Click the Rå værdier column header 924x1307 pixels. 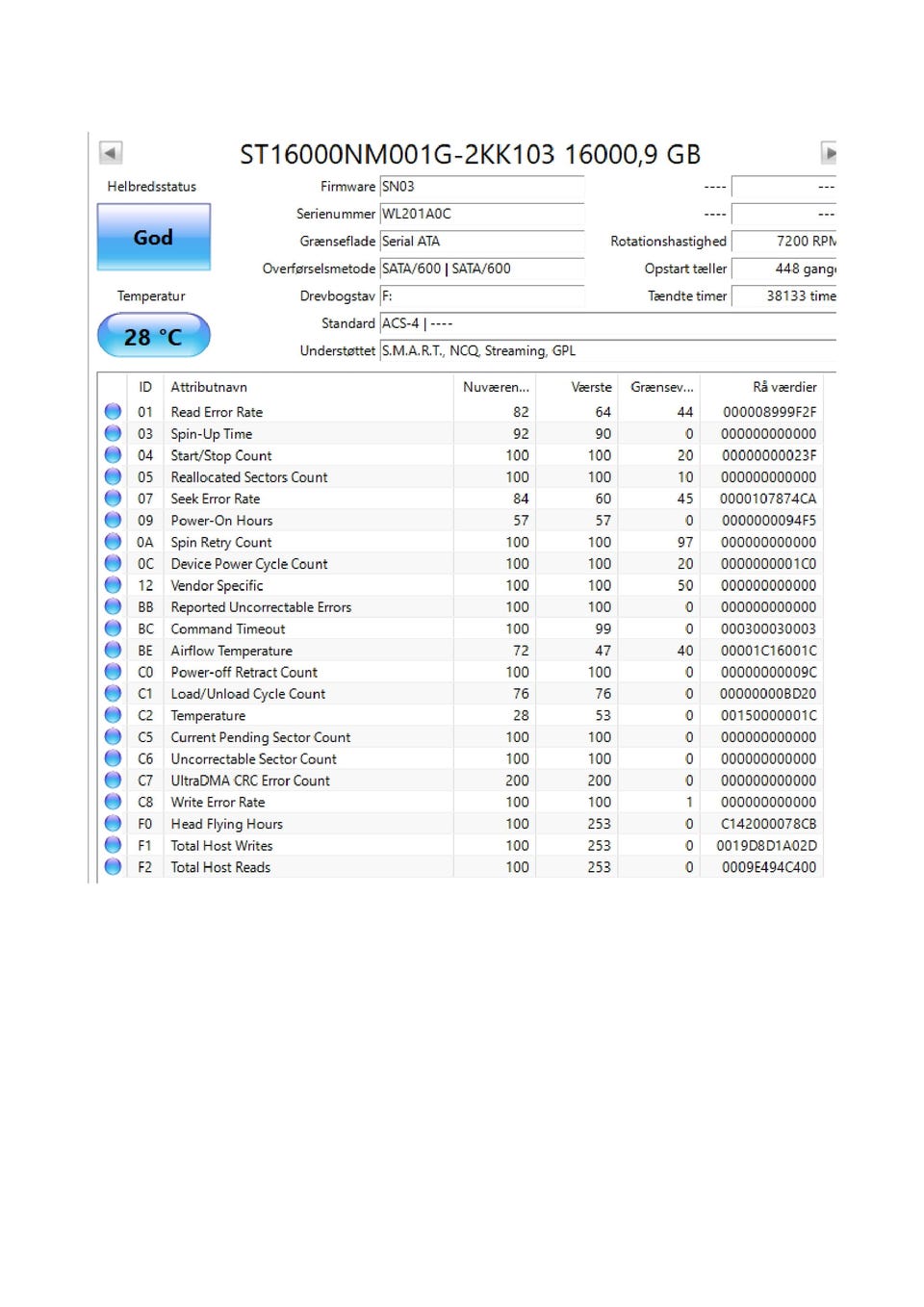[762, 387]
